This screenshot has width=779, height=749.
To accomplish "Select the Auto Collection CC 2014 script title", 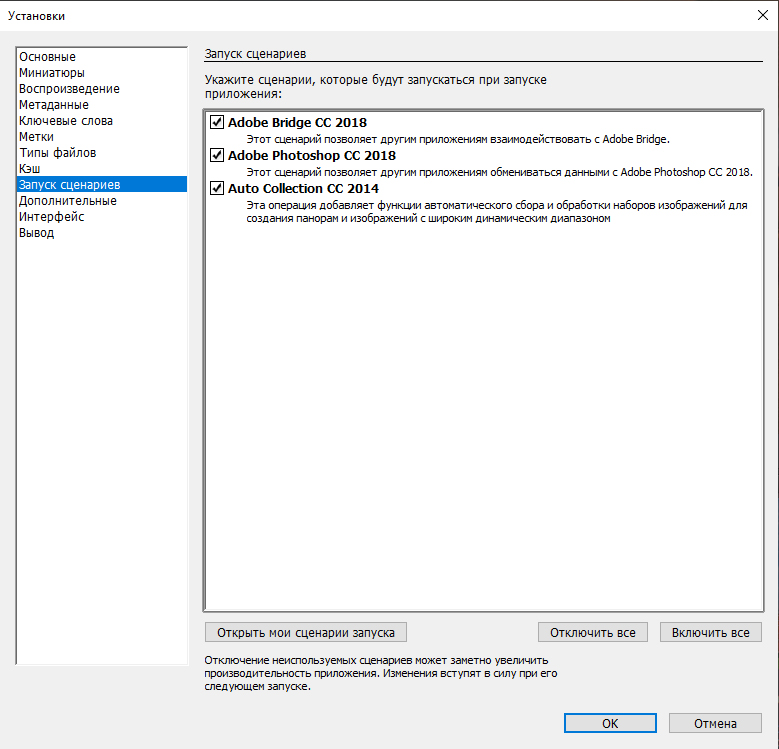I will [303, 189].
